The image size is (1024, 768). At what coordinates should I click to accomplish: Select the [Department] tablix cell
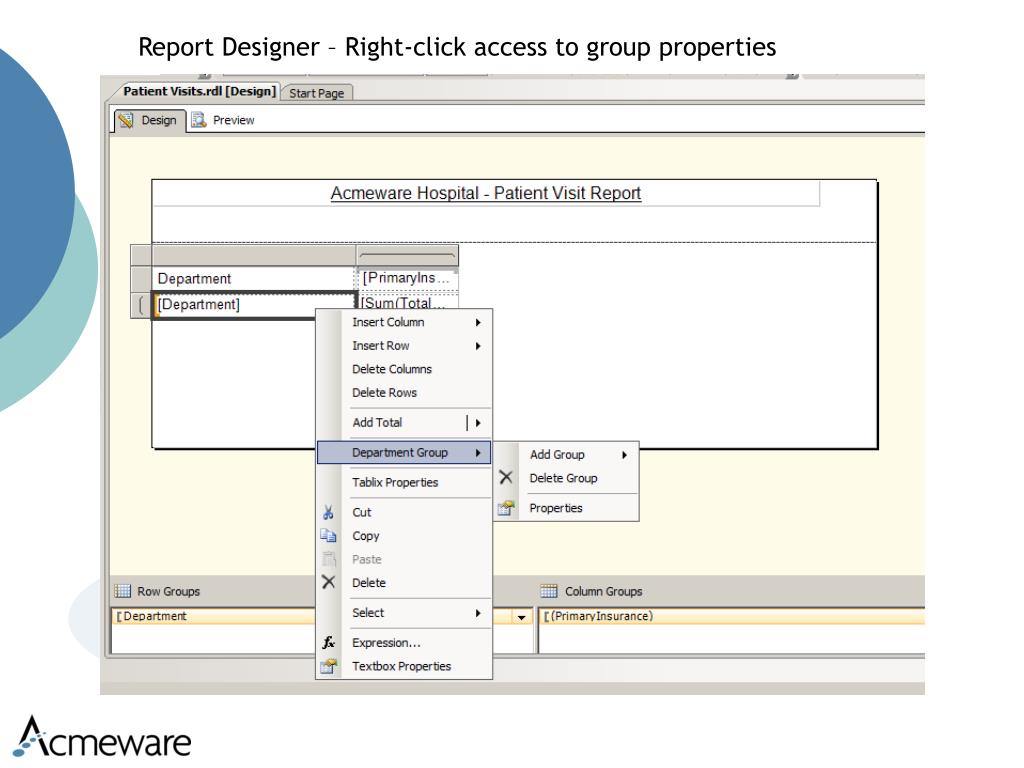253,304
